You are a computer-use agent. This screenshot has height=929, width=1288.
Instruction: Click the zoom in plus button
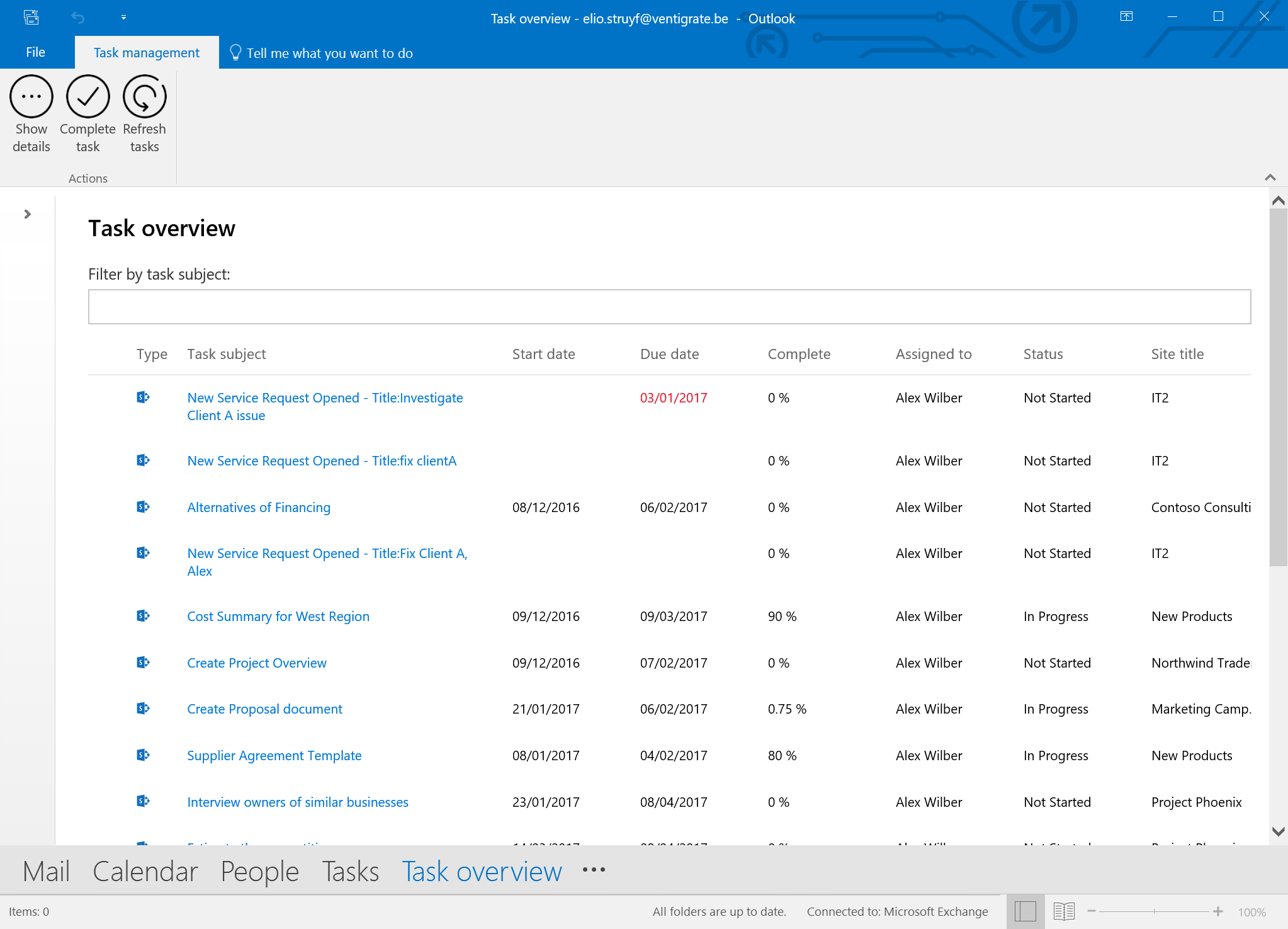(1218, 911)
